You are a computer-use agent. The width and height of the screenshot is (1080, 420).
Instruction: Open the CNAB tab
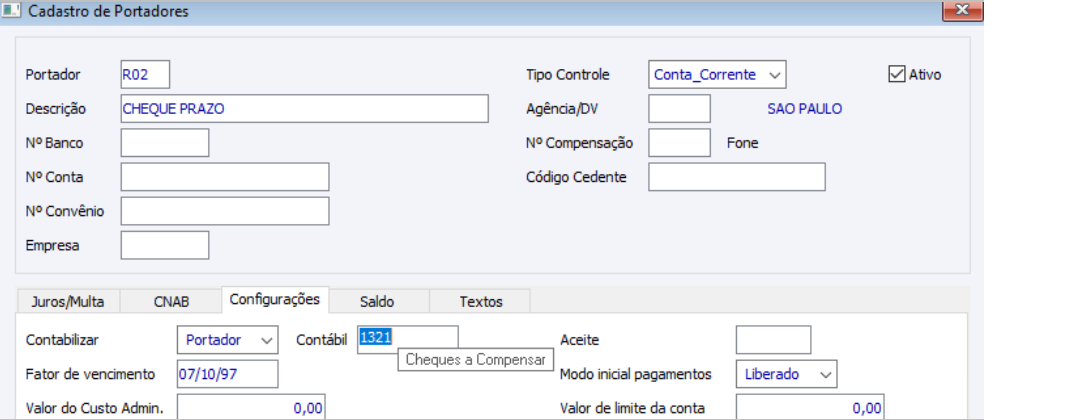(x=171, y=301)
